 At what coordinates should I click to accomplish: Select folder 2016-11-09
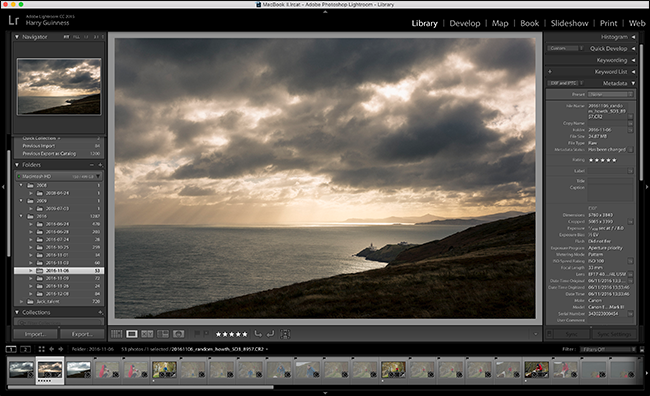59,278
